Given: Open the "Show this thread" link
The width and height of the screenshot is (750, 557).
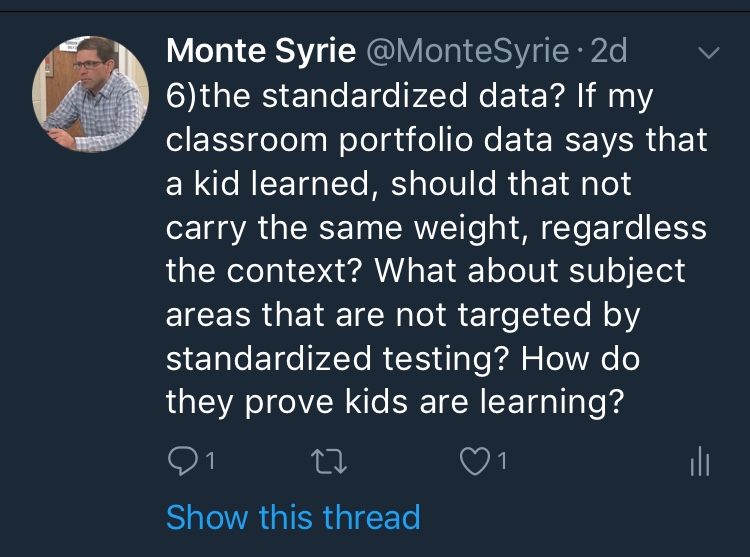Looking at the screenshot, I should [292, 517].
